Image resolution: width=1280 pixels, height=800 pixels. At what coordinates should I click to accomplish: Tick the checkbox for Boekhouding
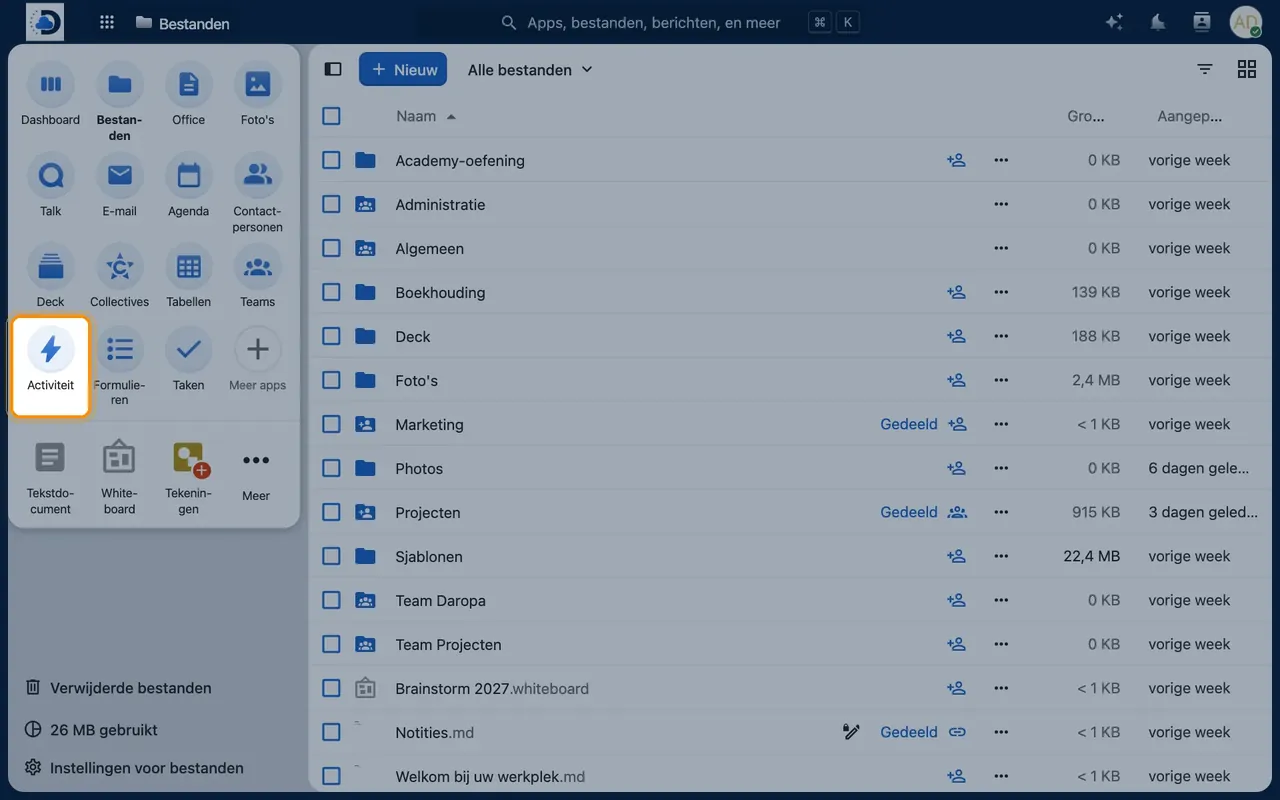click(x=332, y=292)
